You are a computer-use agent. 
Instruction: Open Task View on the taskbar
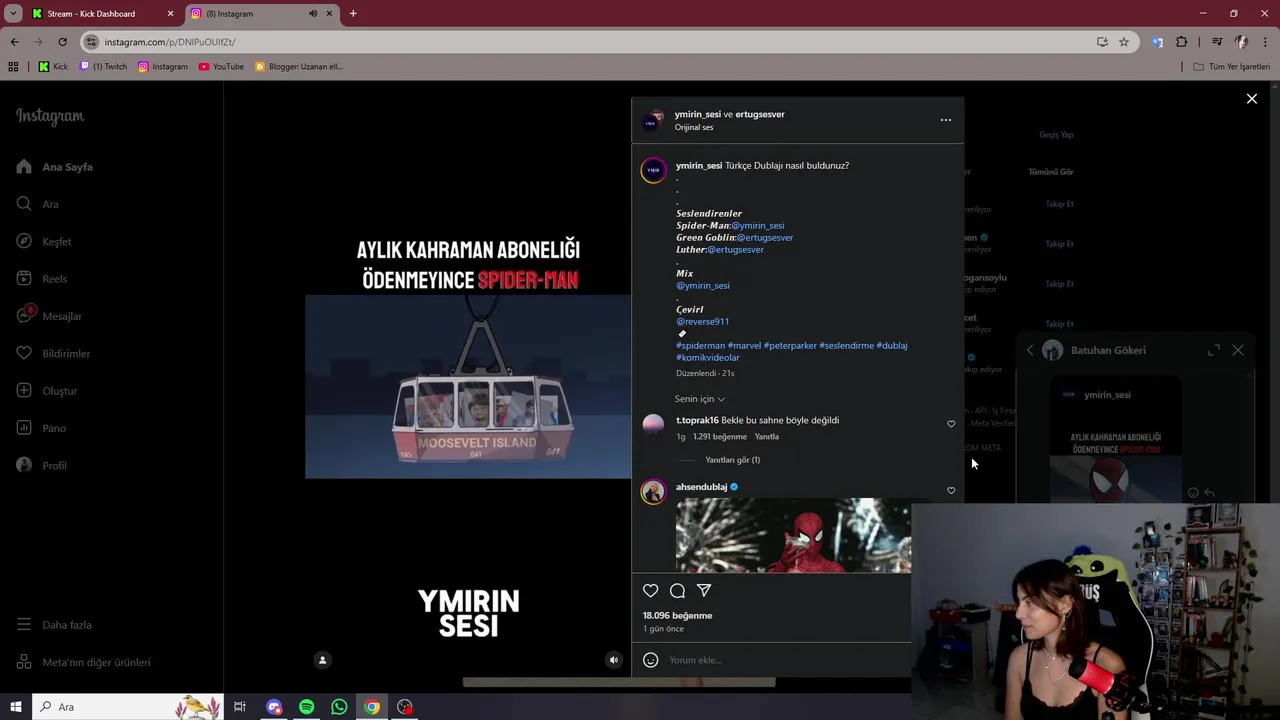(240, 707)
